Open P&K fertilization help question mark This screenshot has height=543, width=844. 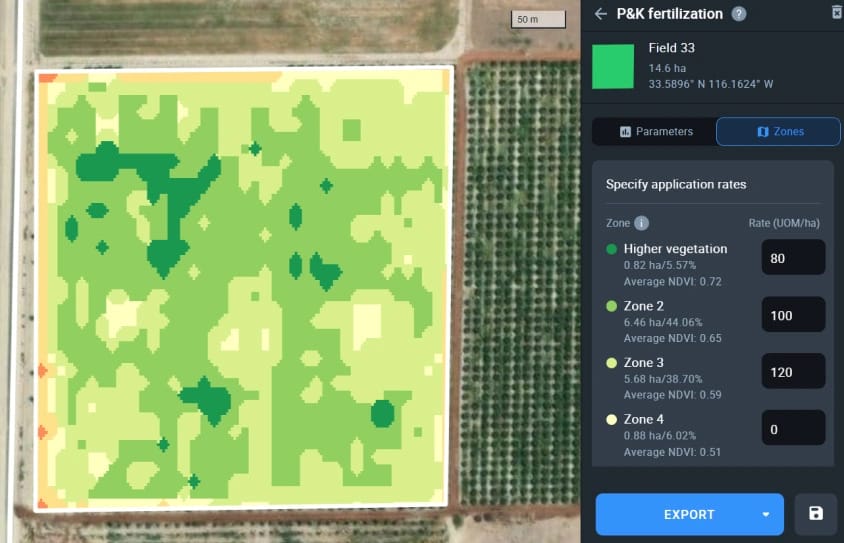point(739,14)
